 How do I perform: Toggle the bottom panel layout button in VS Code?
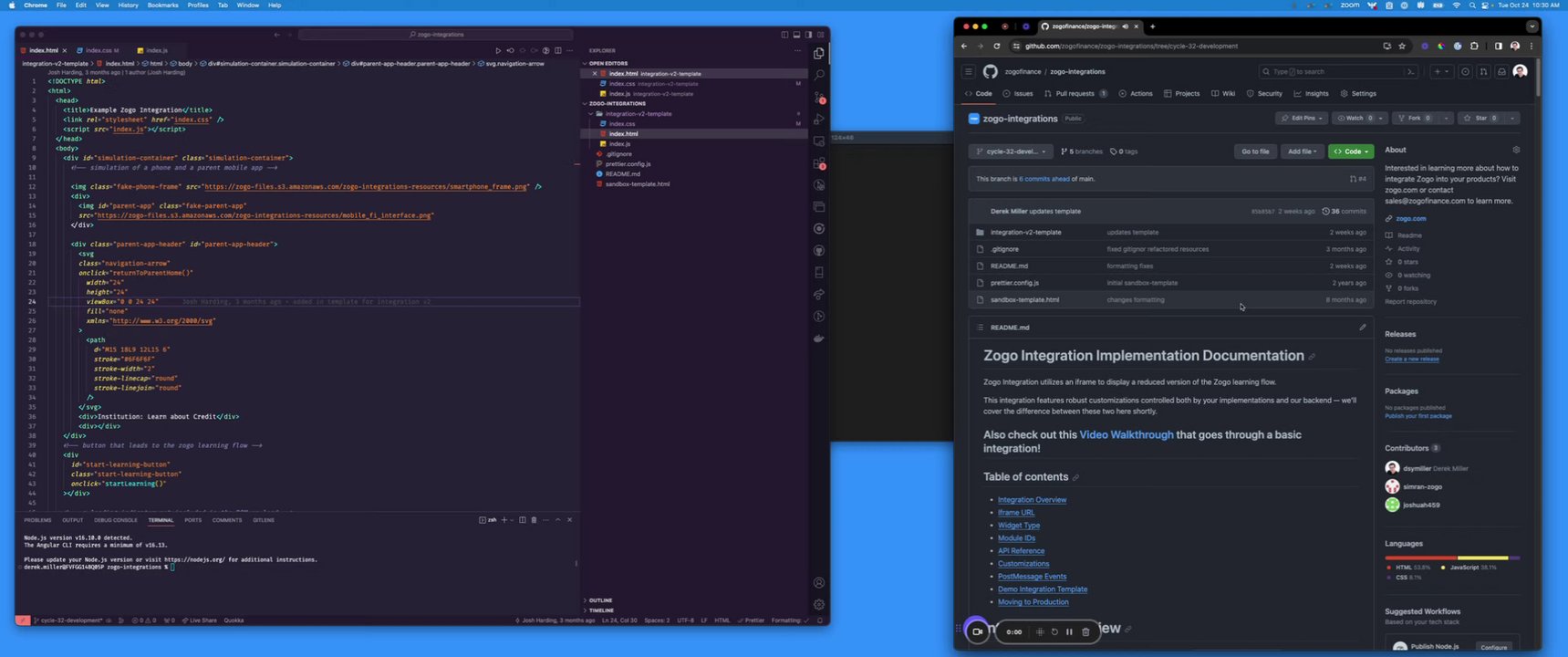pyautogui.click(x=796, y=35)
